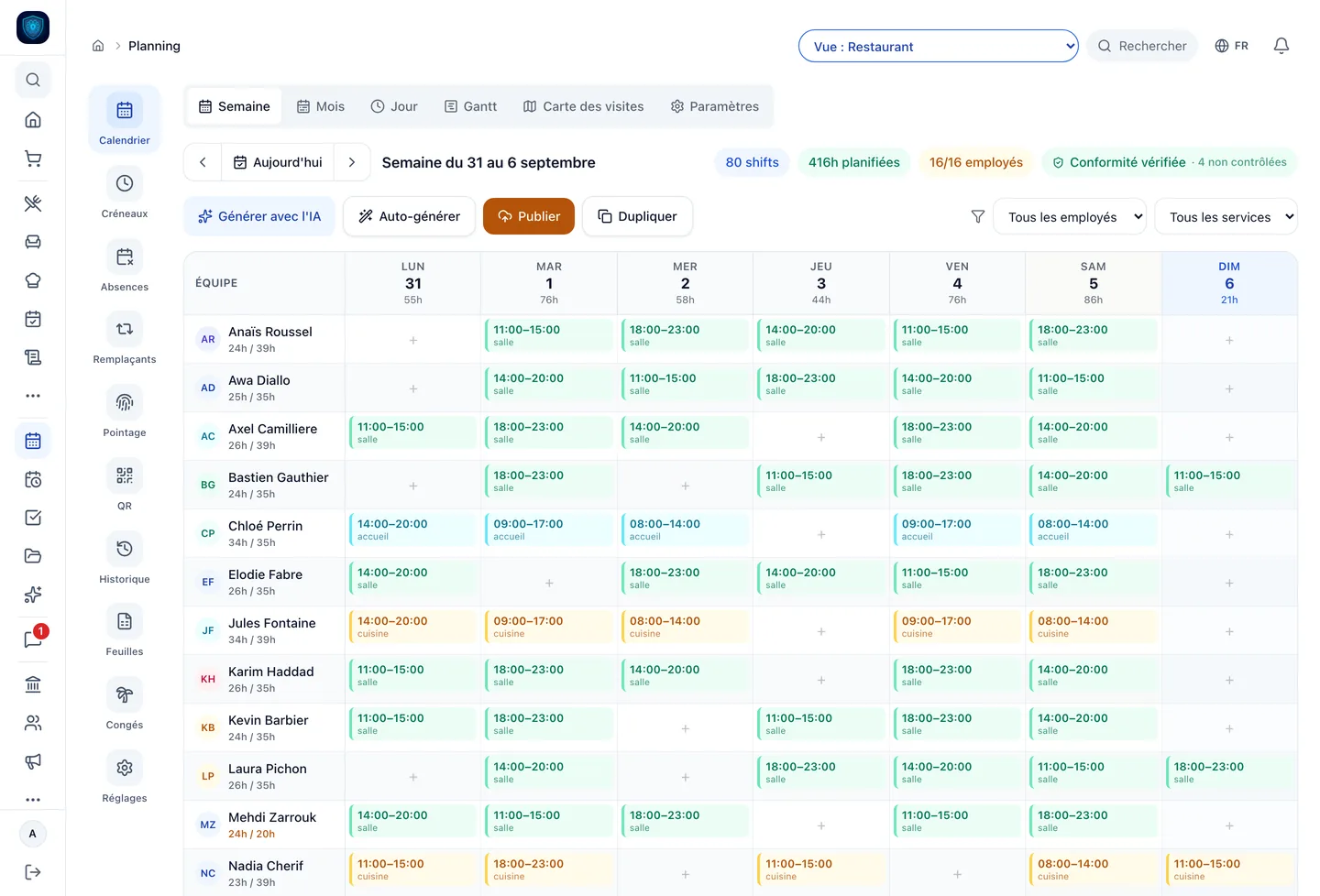Click the Rechercher search field
This screenshot has height=896, width=1320.
click(x=1142, y=46)
